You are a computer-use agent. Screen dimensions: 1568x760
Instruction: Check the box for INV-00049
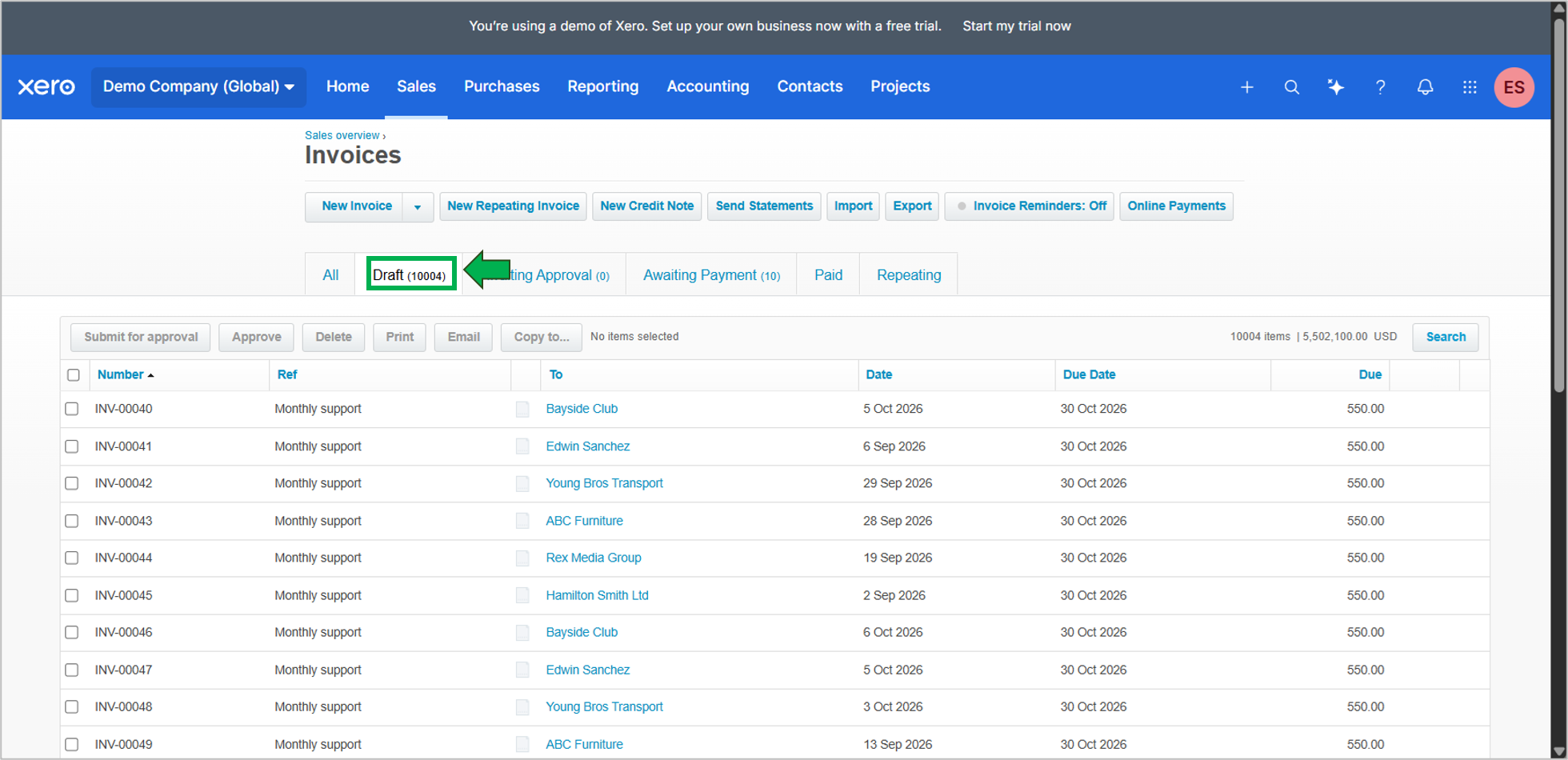click(72, 744)
